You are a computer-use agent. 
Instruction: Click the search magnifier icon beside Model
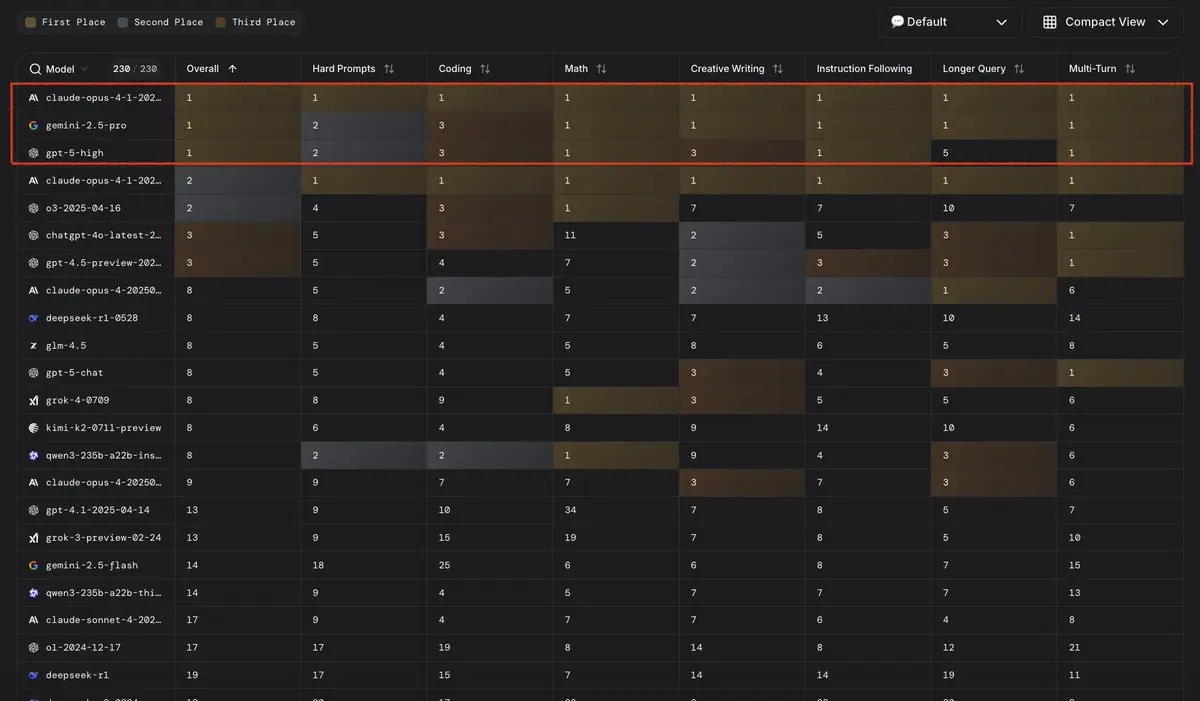pos(35,69)
